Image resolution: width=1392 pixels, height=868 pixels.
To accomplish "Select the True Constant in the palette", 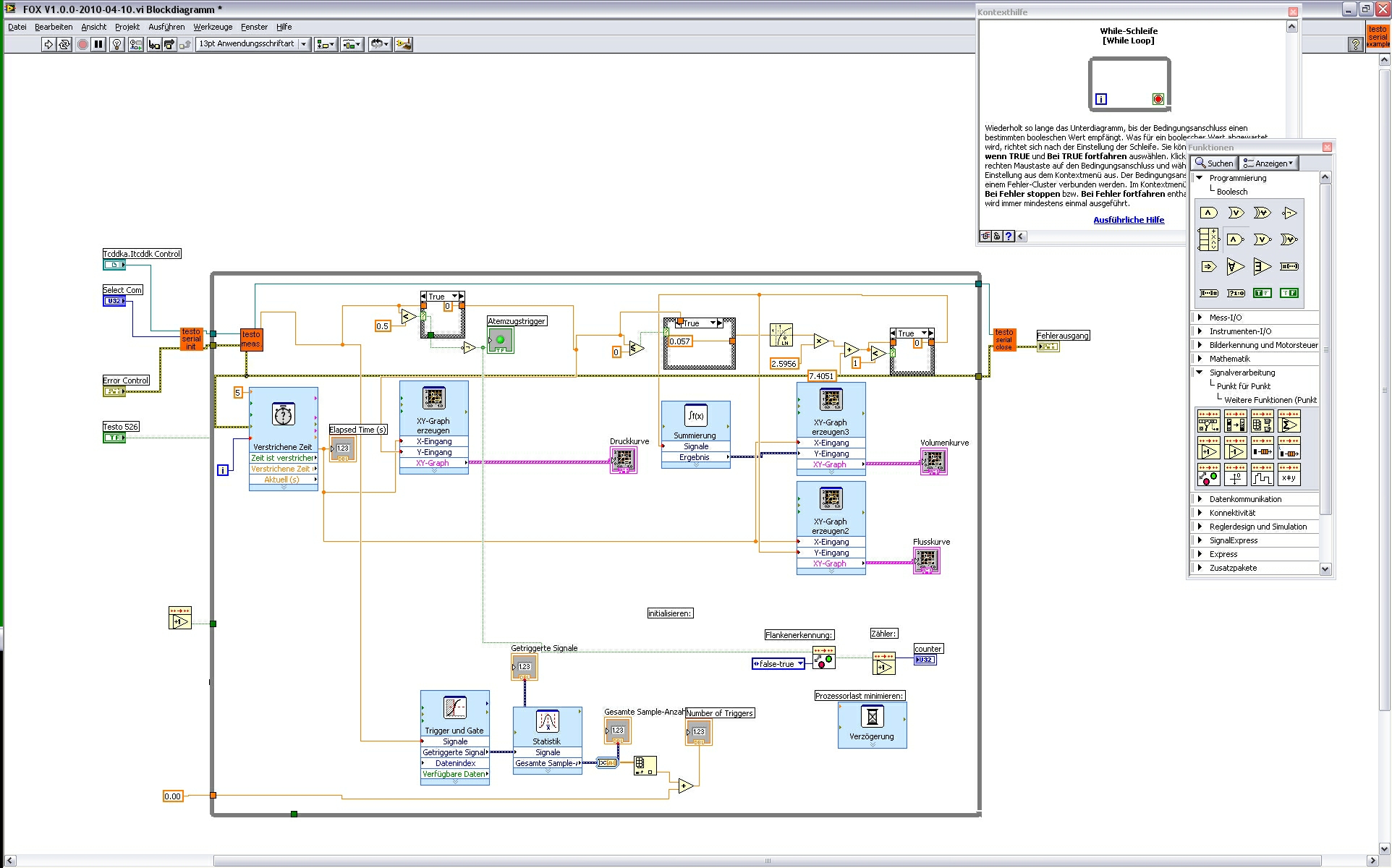I will pos(1262,293).
